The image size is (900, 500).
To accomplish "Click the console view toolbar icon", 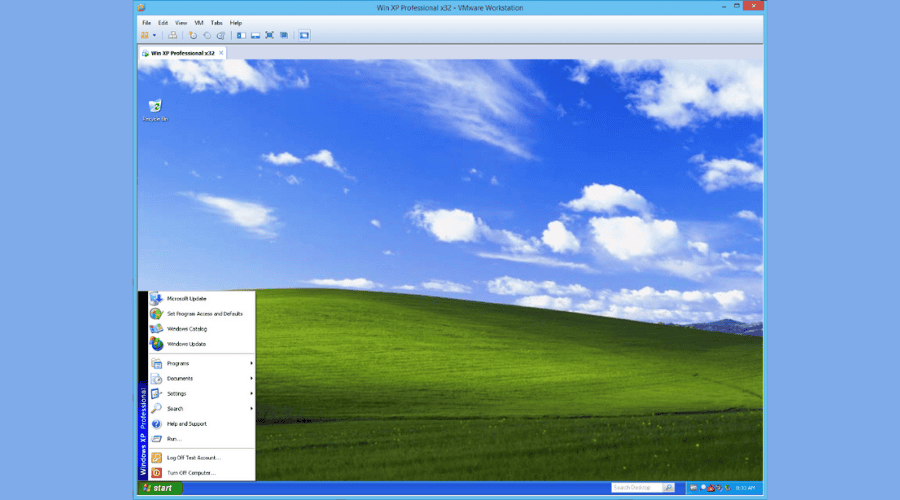I will (304, 35).
